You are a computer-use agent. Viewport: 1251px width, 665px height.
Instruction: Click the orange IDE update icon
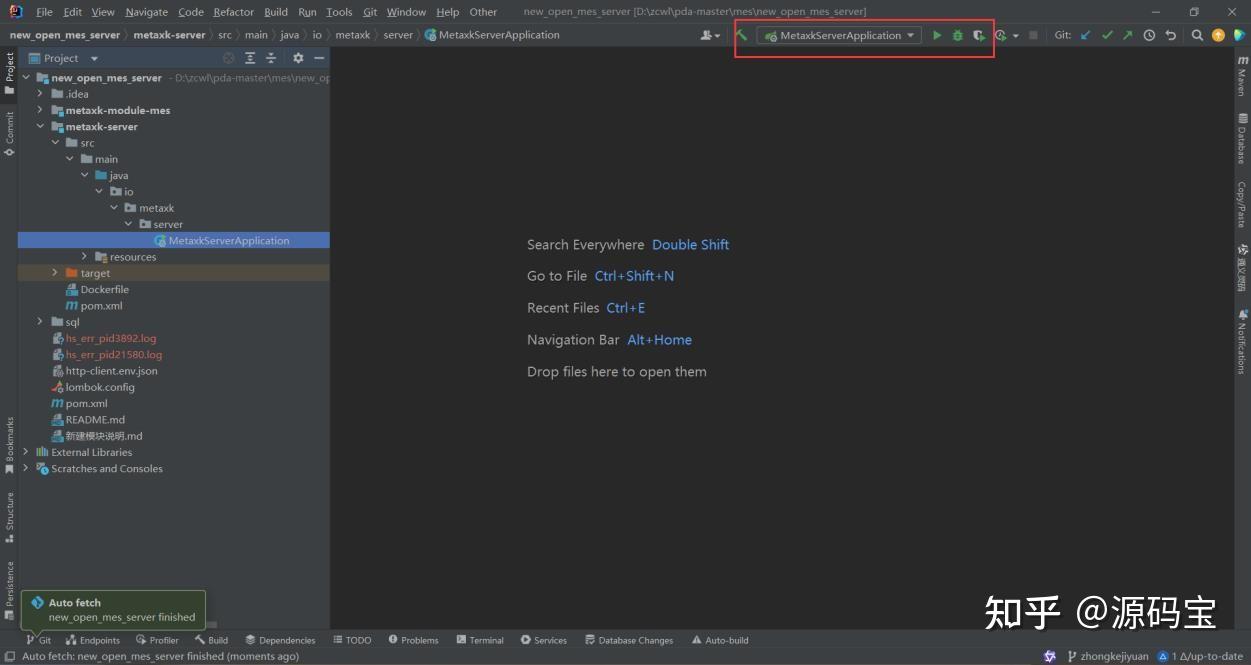pos(1218,35)
